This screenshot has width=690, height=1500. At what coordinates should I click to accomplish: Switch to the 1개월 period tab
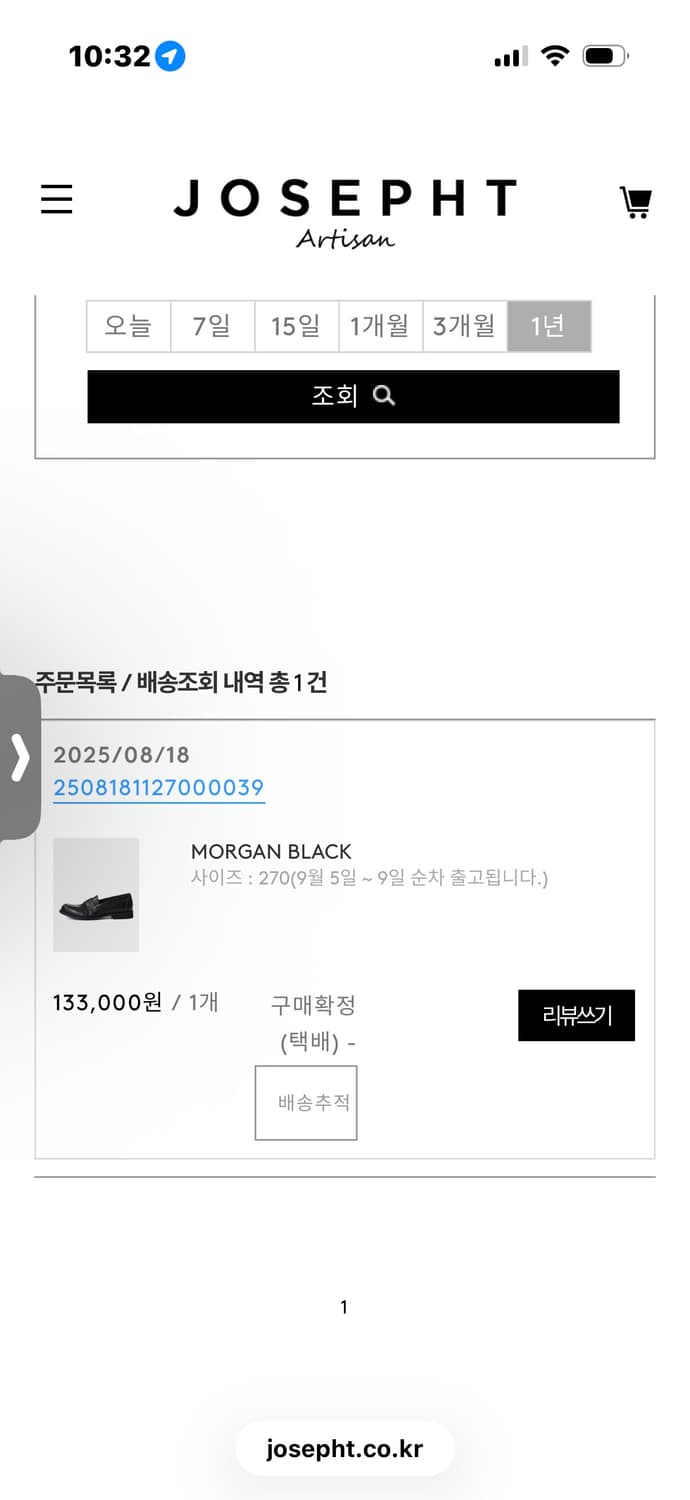(380, 326)
